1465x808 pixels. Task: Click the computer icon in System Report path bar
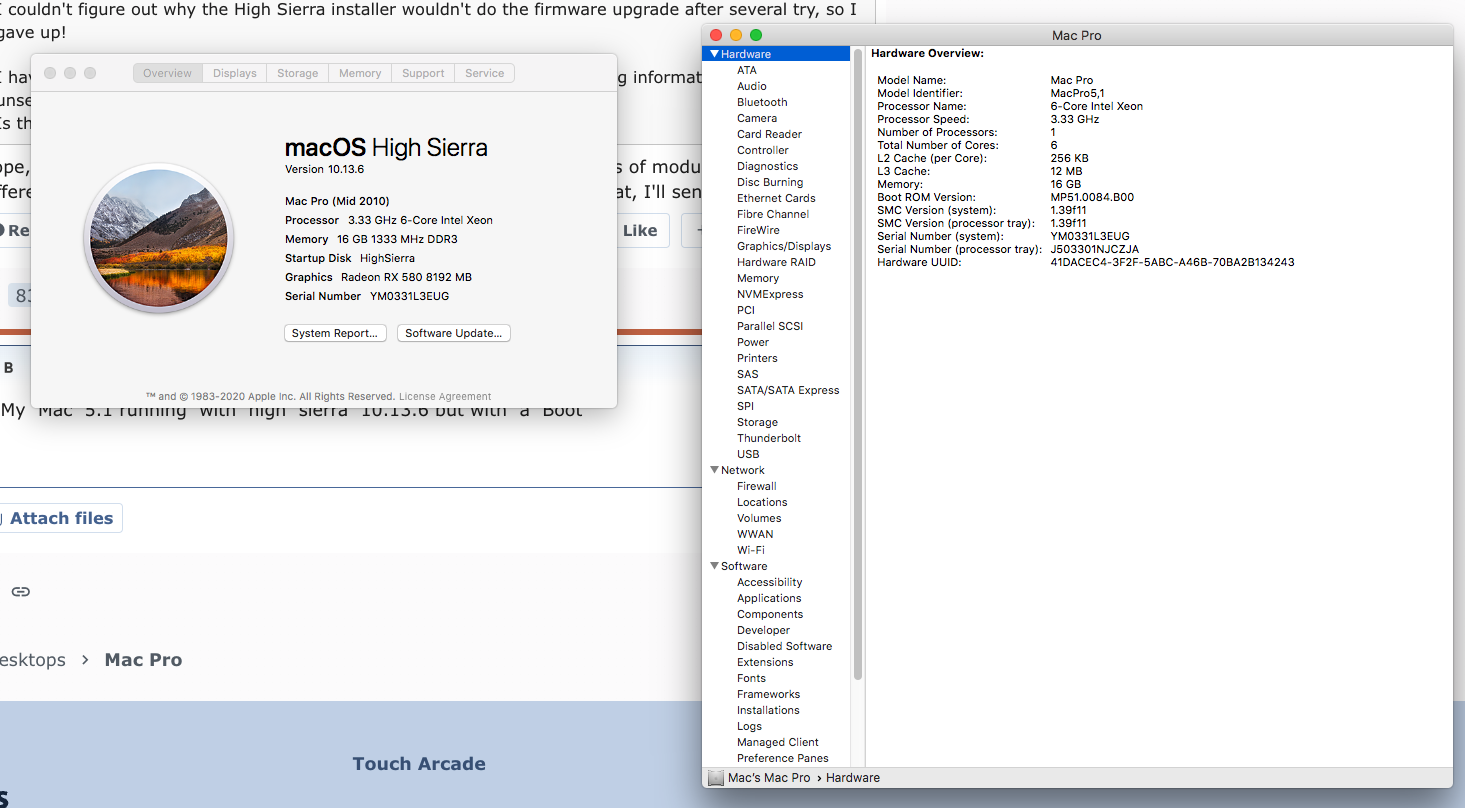tap(715, 778)
